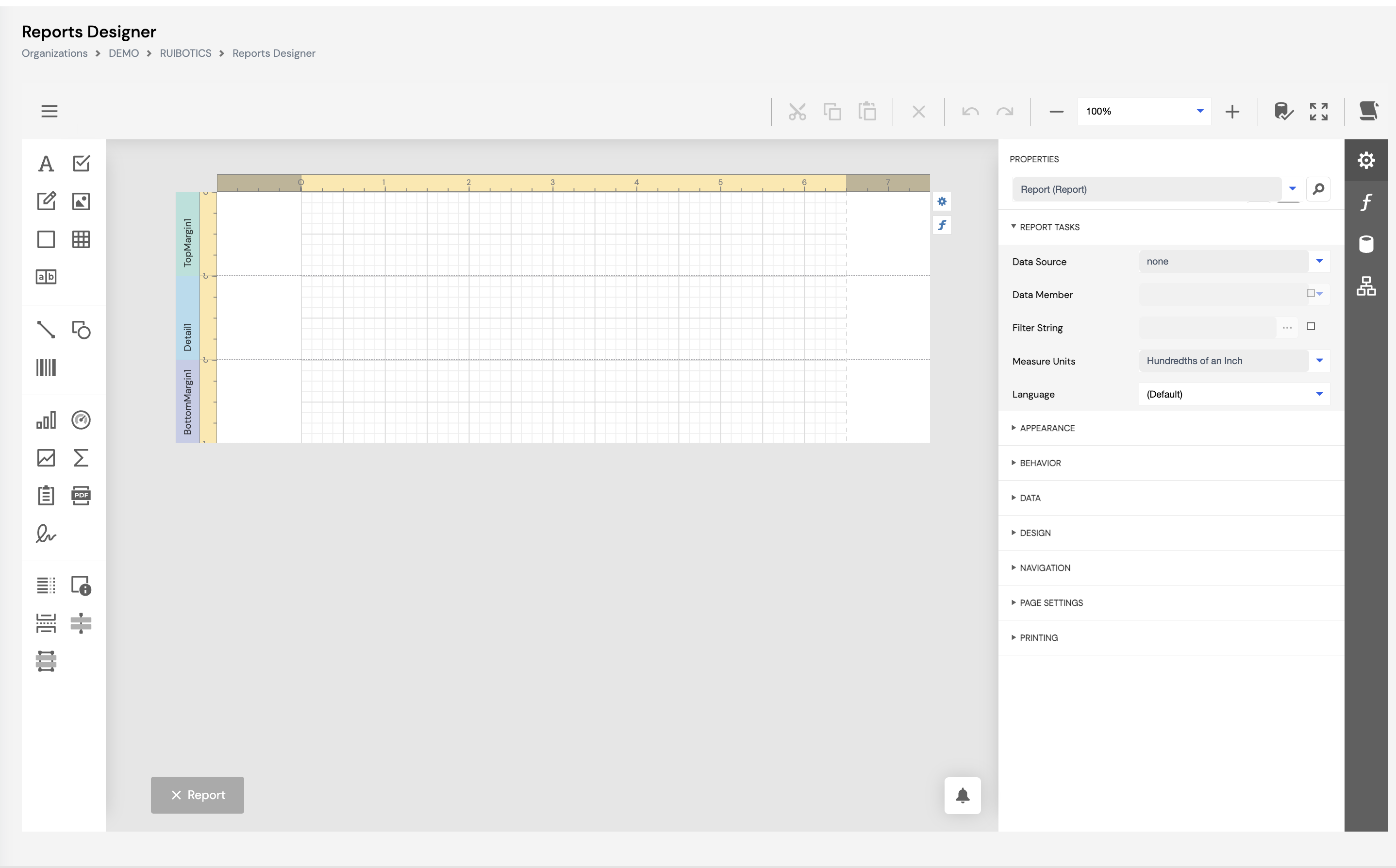Click the Filter String square marker
This screenshot has width=1396, height=868.
[x=1311, y=327]
